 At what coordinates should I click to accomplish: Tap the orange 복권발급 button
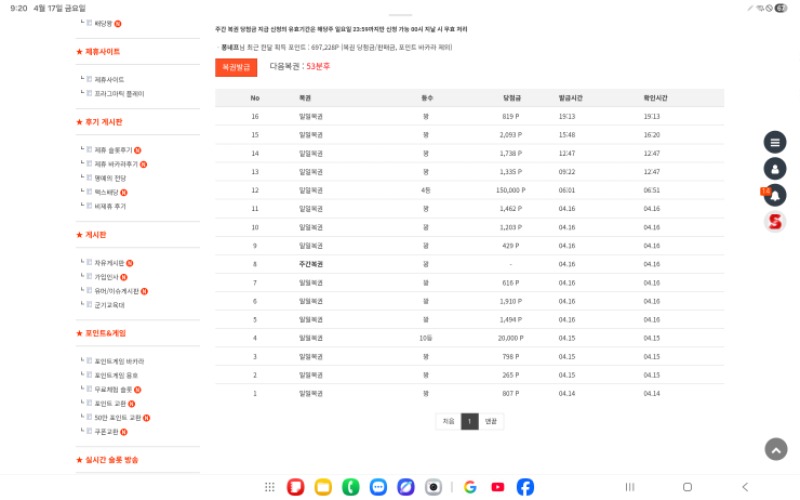(x=236, y=67)
